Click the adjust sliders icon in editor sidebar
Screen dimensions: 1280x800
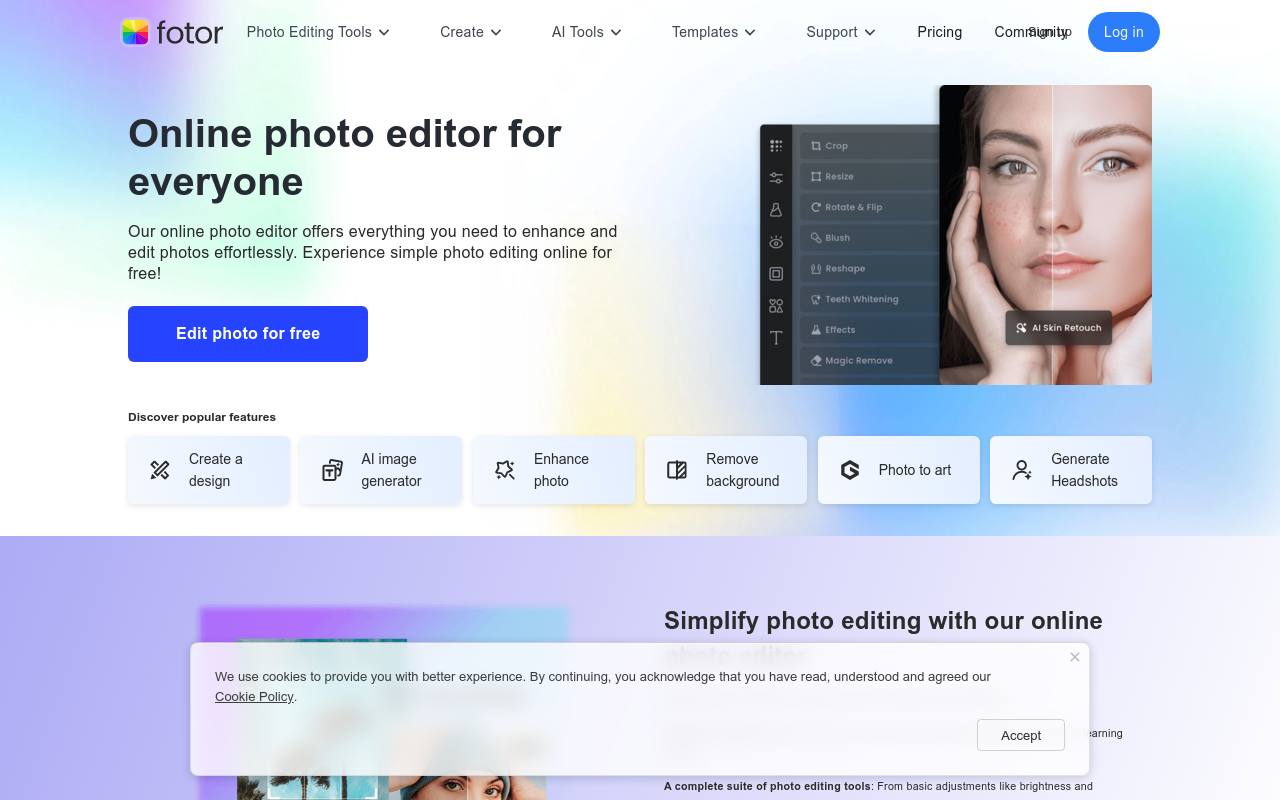(x=776, y=178)
